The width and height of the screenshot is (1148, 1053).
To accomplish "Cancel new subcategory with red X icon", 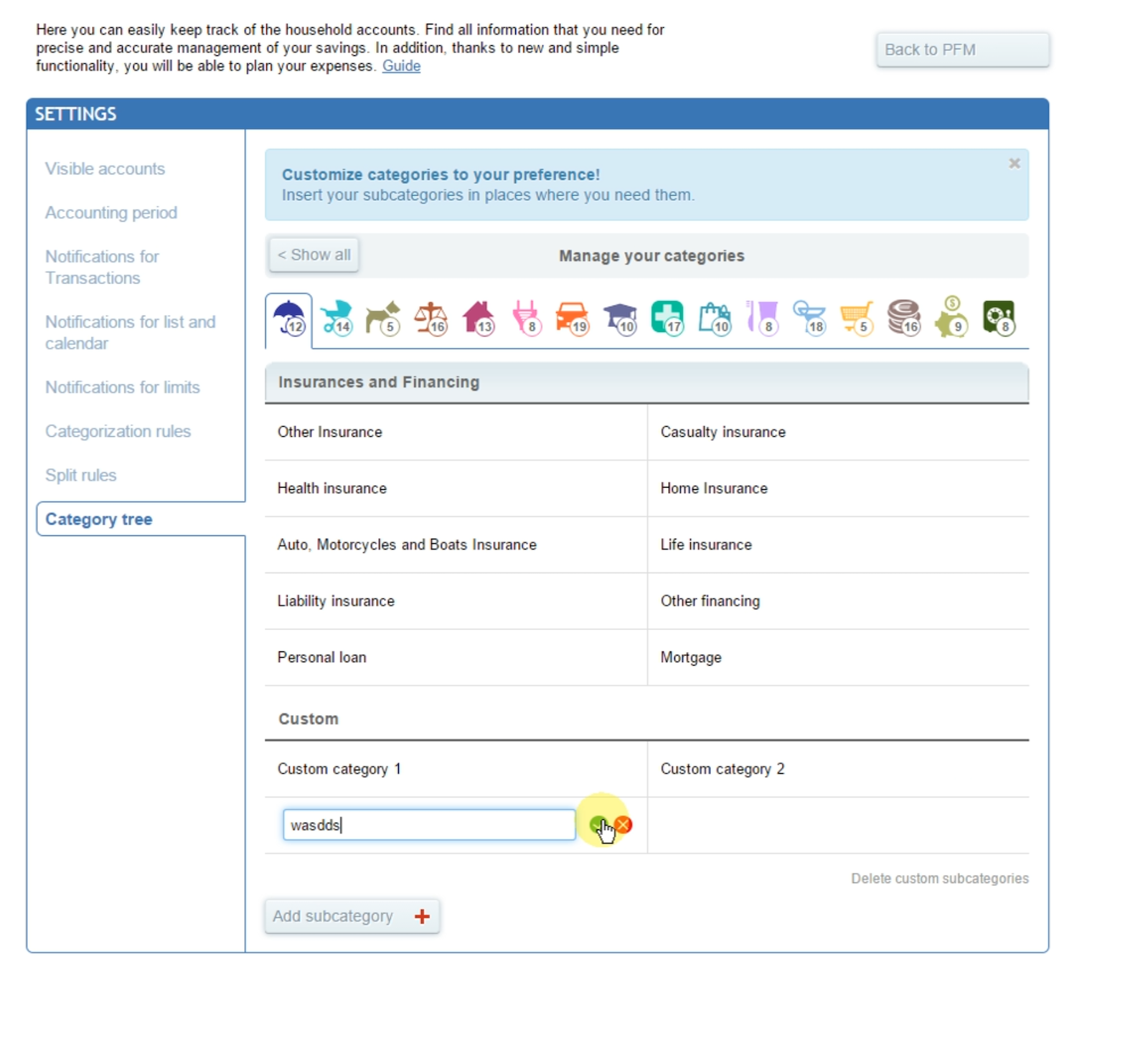I will coord(623,825).
